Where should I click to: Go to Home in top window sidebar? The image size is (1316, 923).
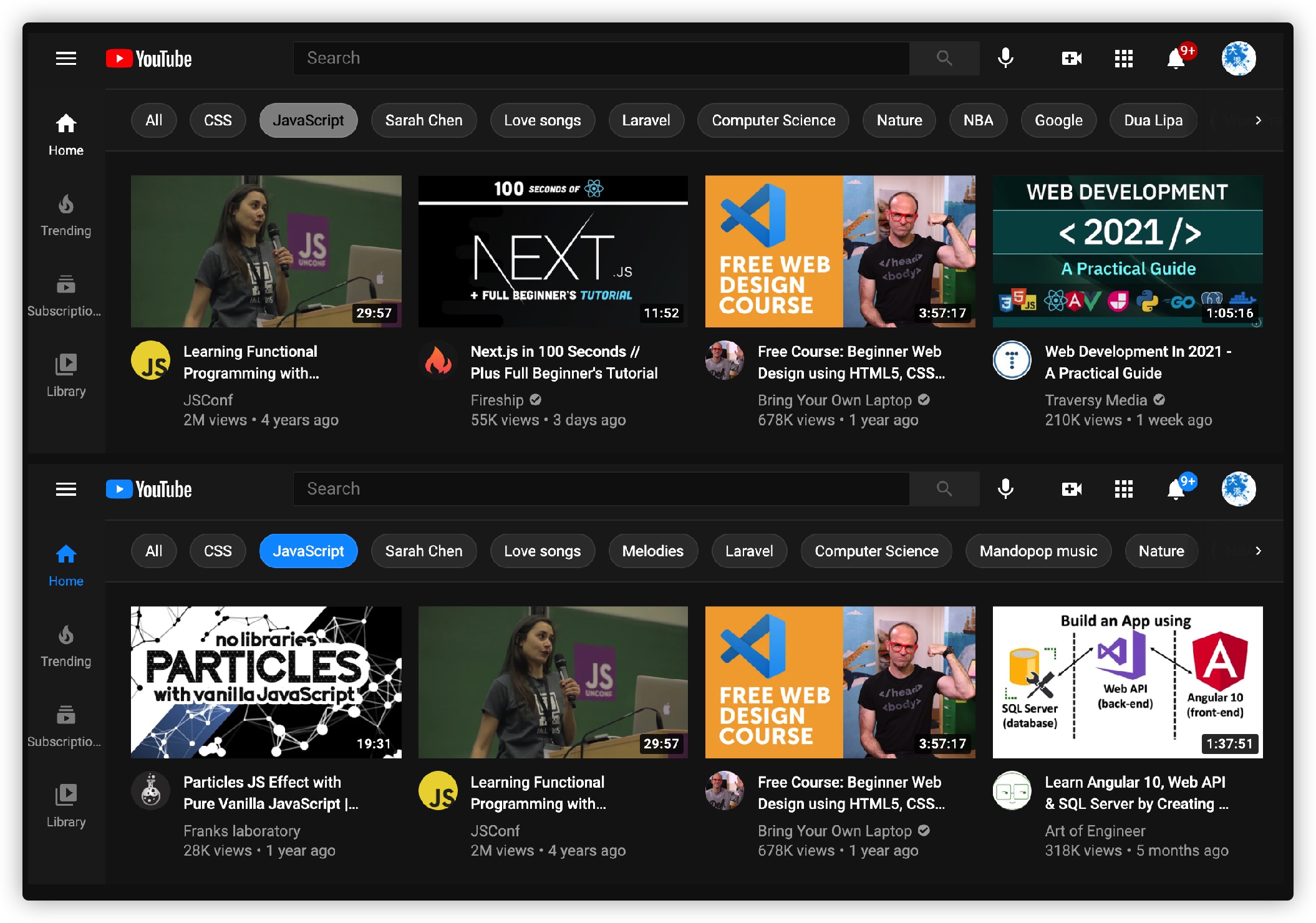click(x=66, y=135)
